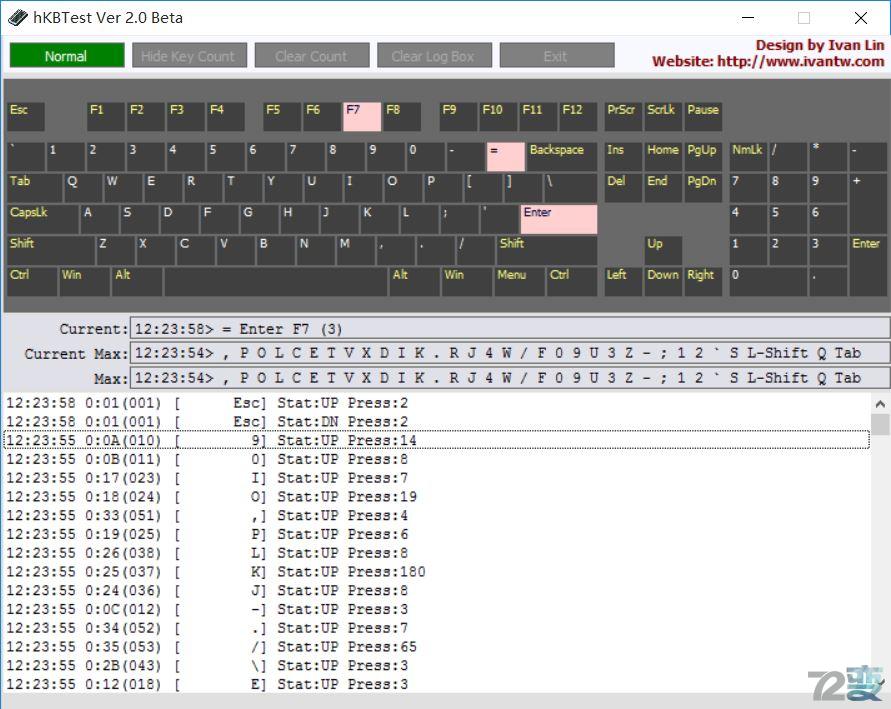891x709 pixels.
Task: Click the log box scrollbar up arrow
Action: (x=881, y=401)
